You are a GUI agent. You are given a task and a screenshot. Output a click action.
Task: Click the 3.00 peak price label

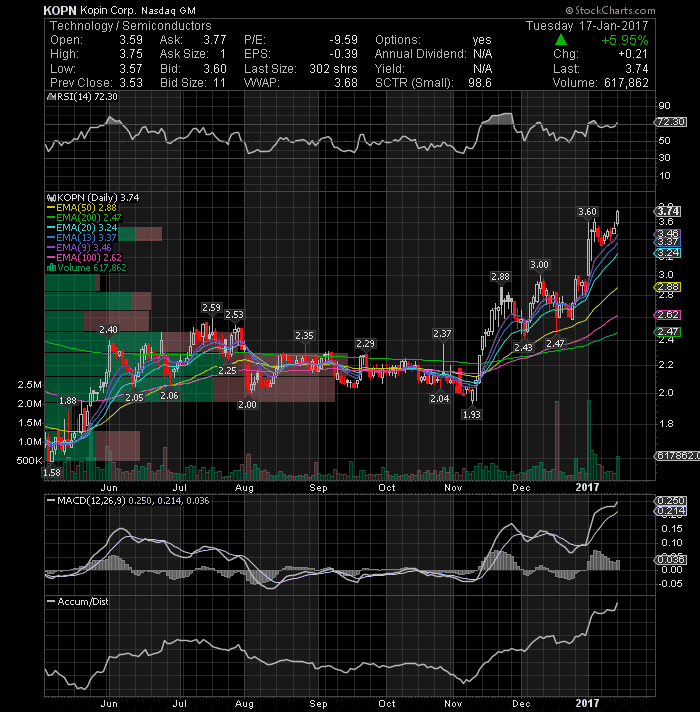pos(539,264)
